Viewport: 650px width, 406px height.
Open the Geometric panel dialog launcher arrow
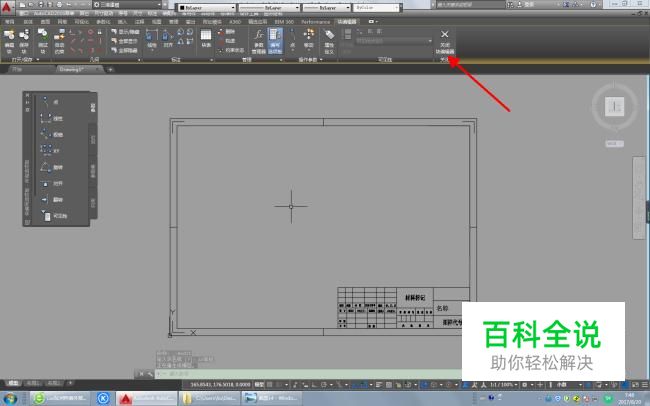coord(139,60)
